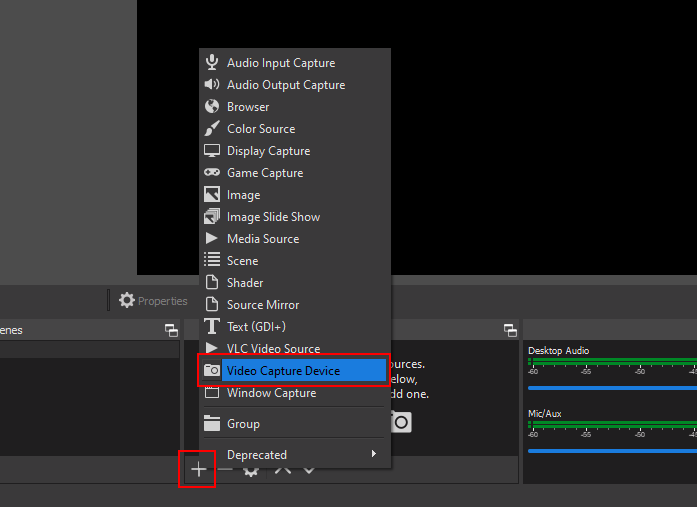Select Window Capture source
Screen dimensions: 697x507
[295, 393]
